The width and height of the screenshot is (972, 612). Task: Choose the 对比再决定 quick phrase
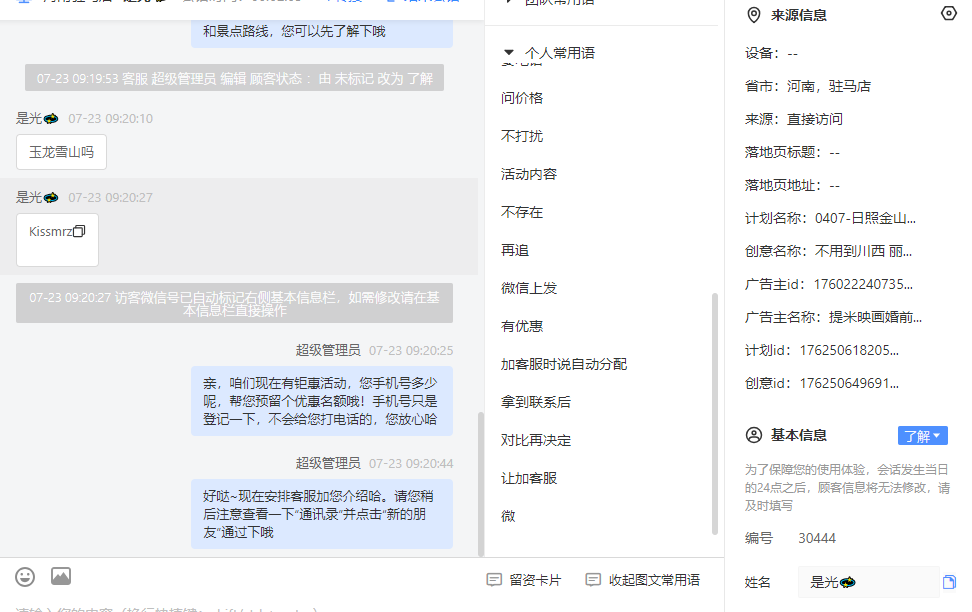(x=536, y=440)
